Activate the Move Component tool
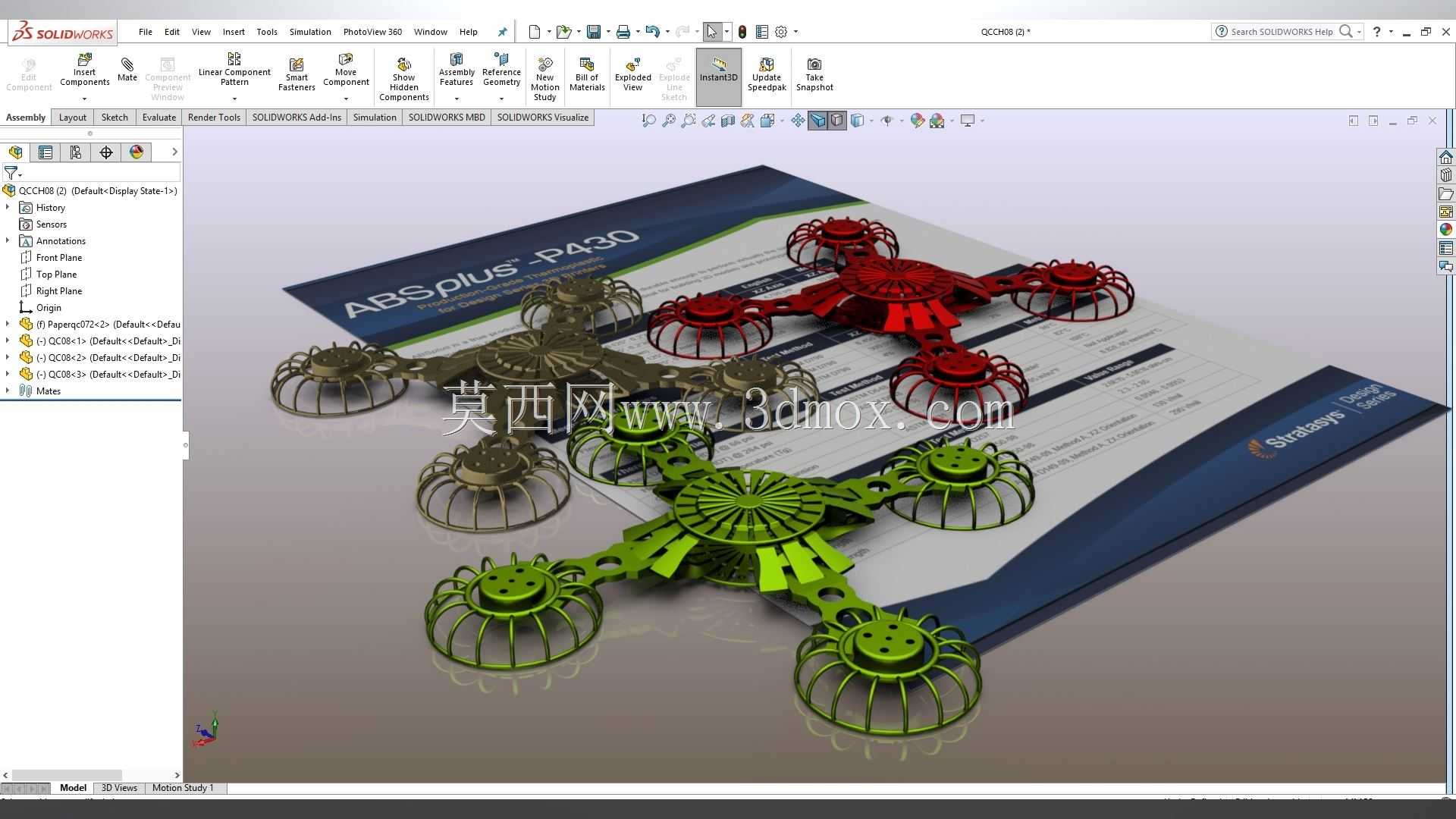1456x819 pixels. (346, 70)
